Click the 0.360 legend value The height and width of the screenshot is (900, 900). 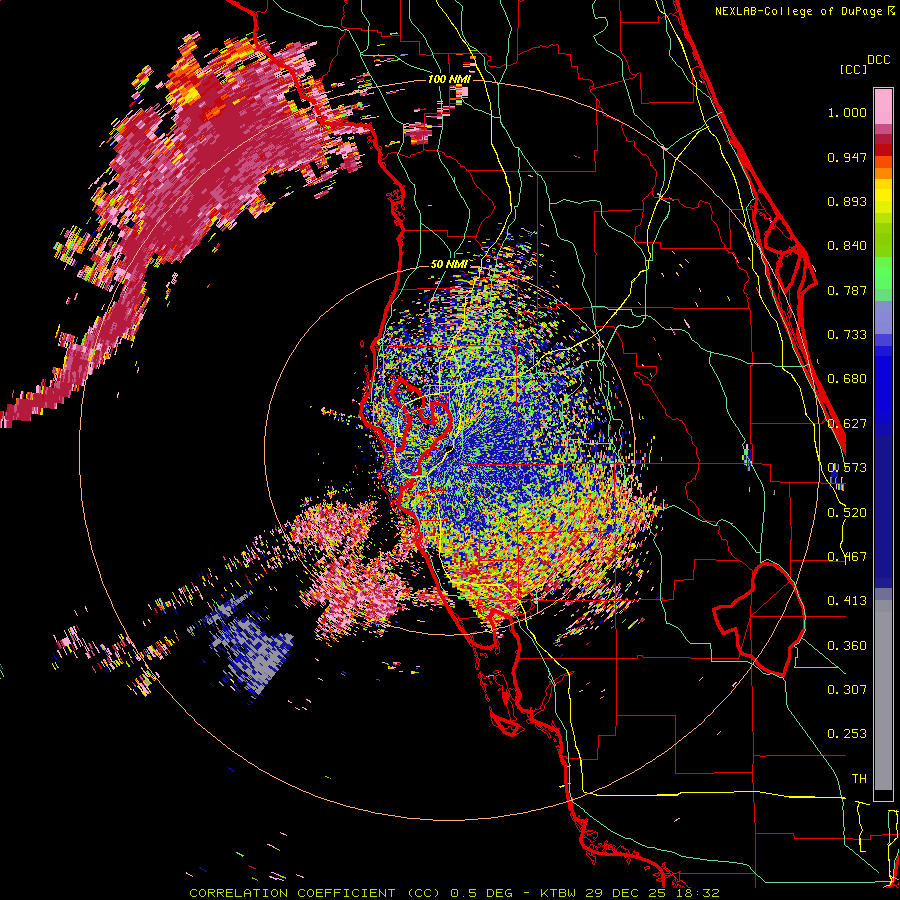click(x=847, y=646)
